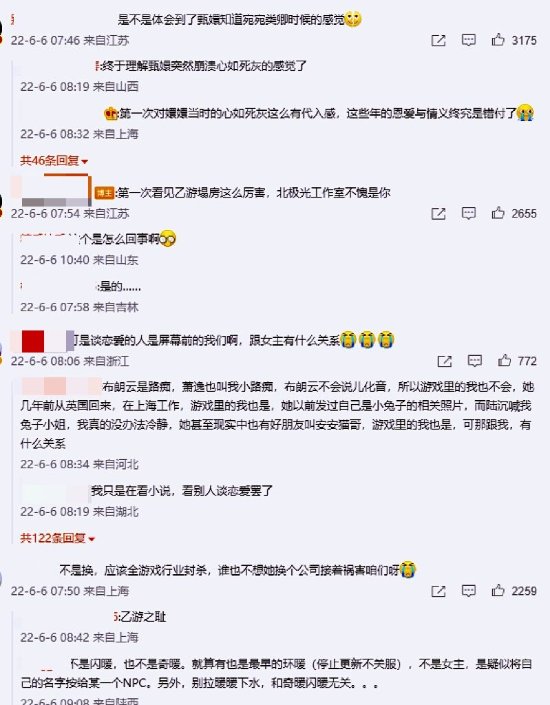
Task: Like the comment with 772 likes
Action: coord(504,360)
